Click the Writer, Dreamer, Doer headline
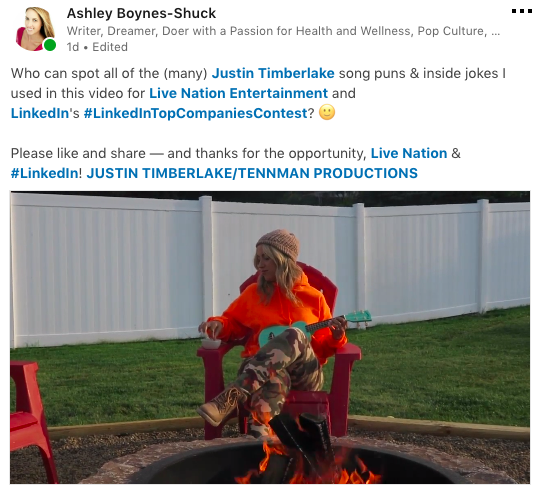 tap(277, 31)
